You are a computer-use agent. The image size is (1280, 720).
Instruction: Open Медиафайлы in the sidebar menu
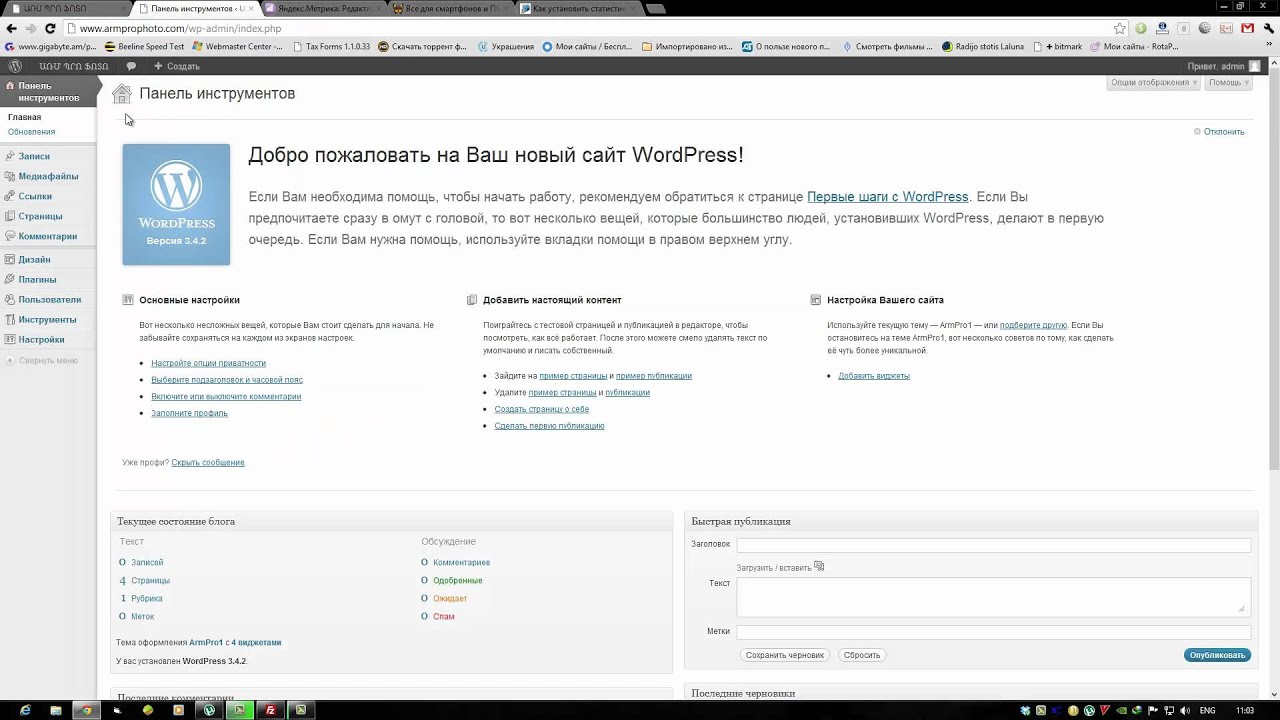pyautogui.click(x=48, y=176)
